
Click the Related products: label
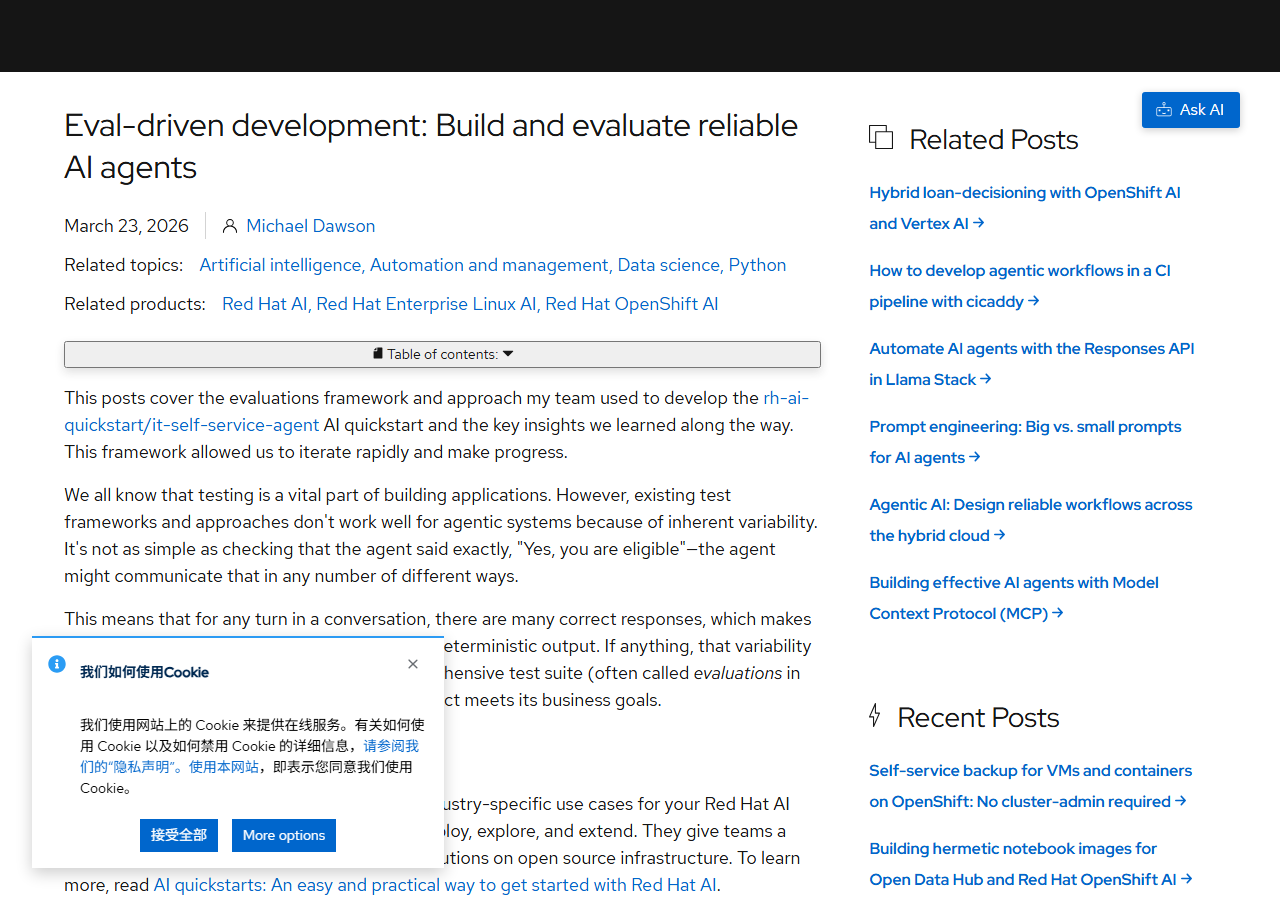[x=135, y=304]
